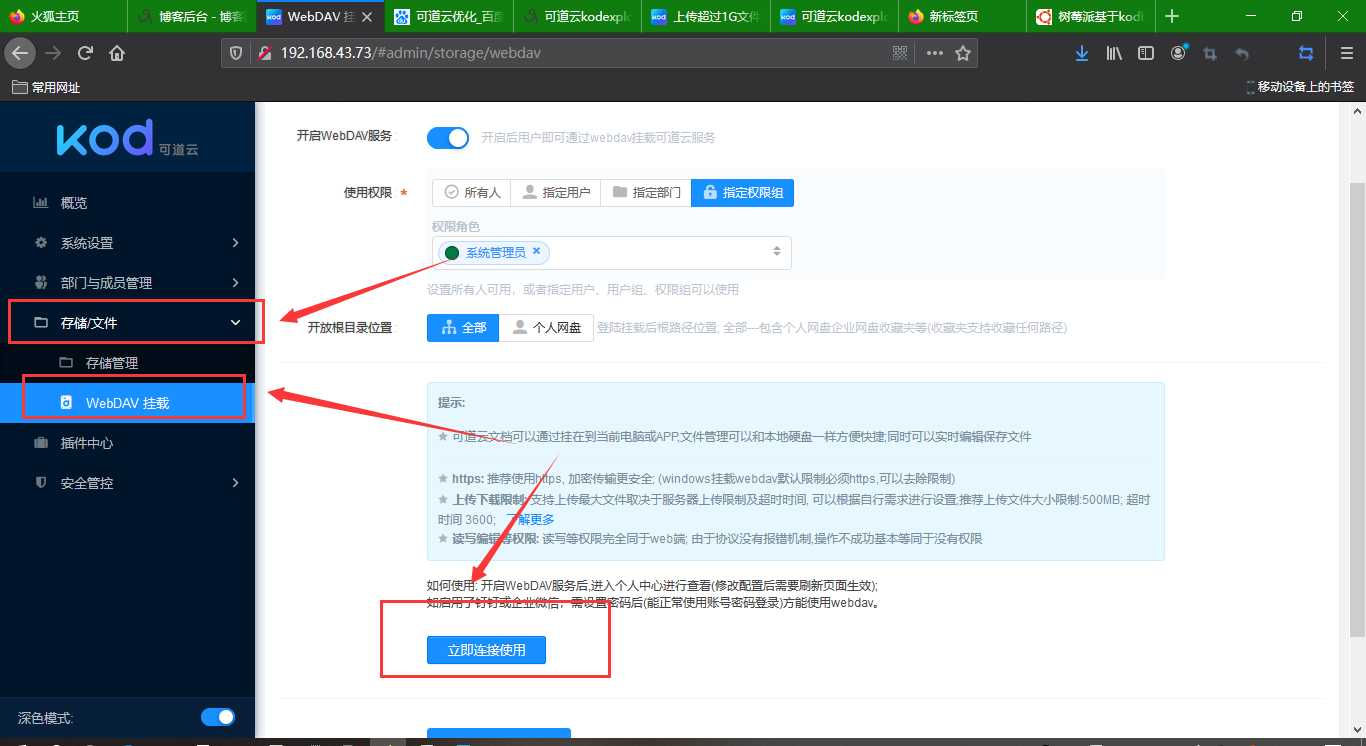Open a new browser tab
The width and height of the screenshot is (1366, 746).
pos(1172,16)
